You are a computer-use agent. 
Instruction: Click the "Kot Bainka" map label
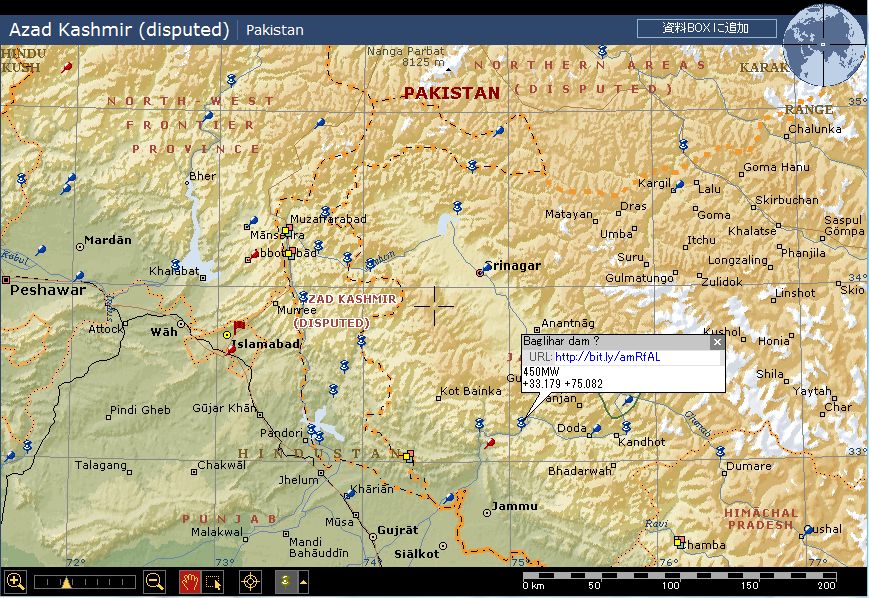(x=471, y=391)
